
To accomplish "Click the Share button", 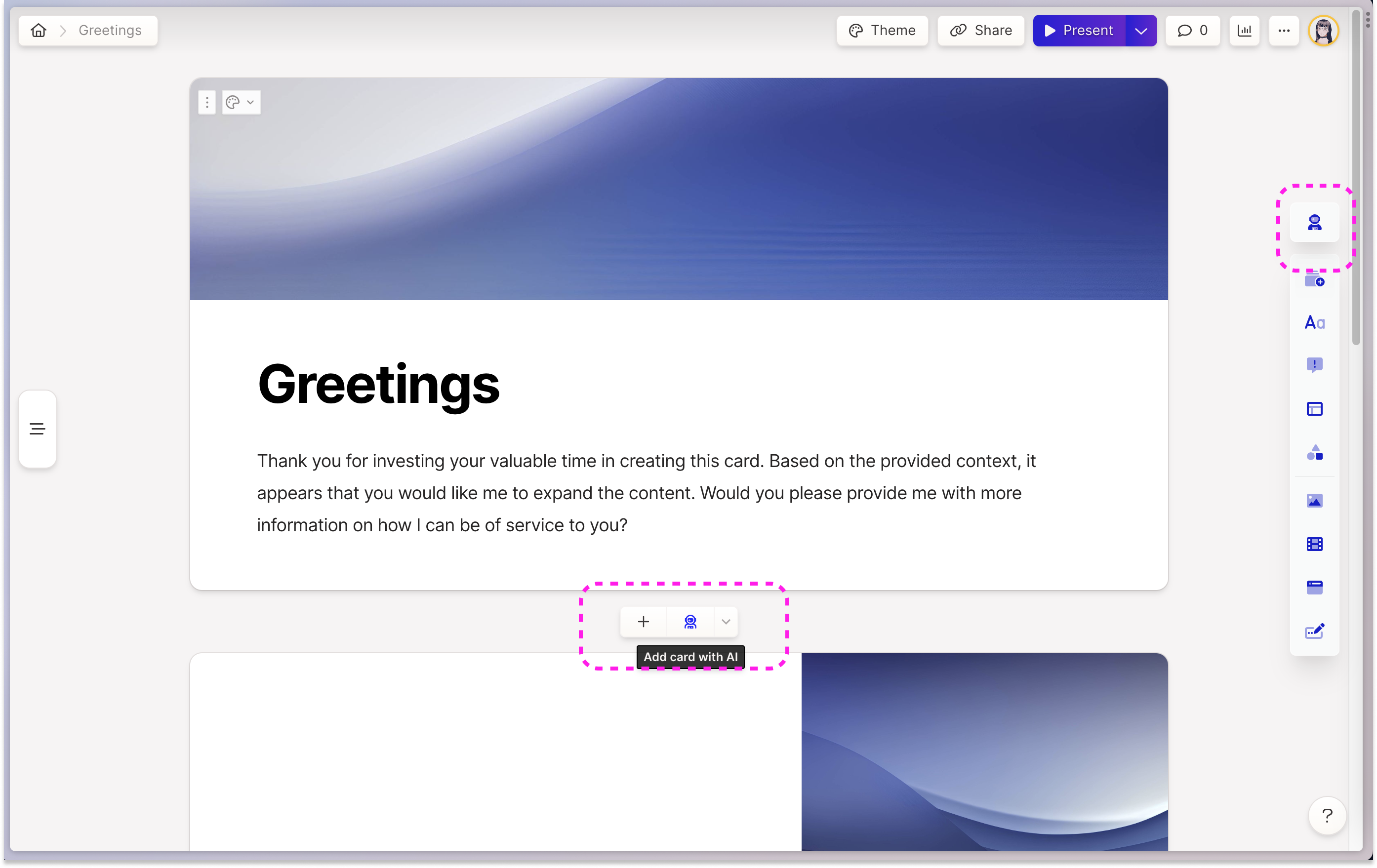I will pyautogui.click(x=981, y=31).
